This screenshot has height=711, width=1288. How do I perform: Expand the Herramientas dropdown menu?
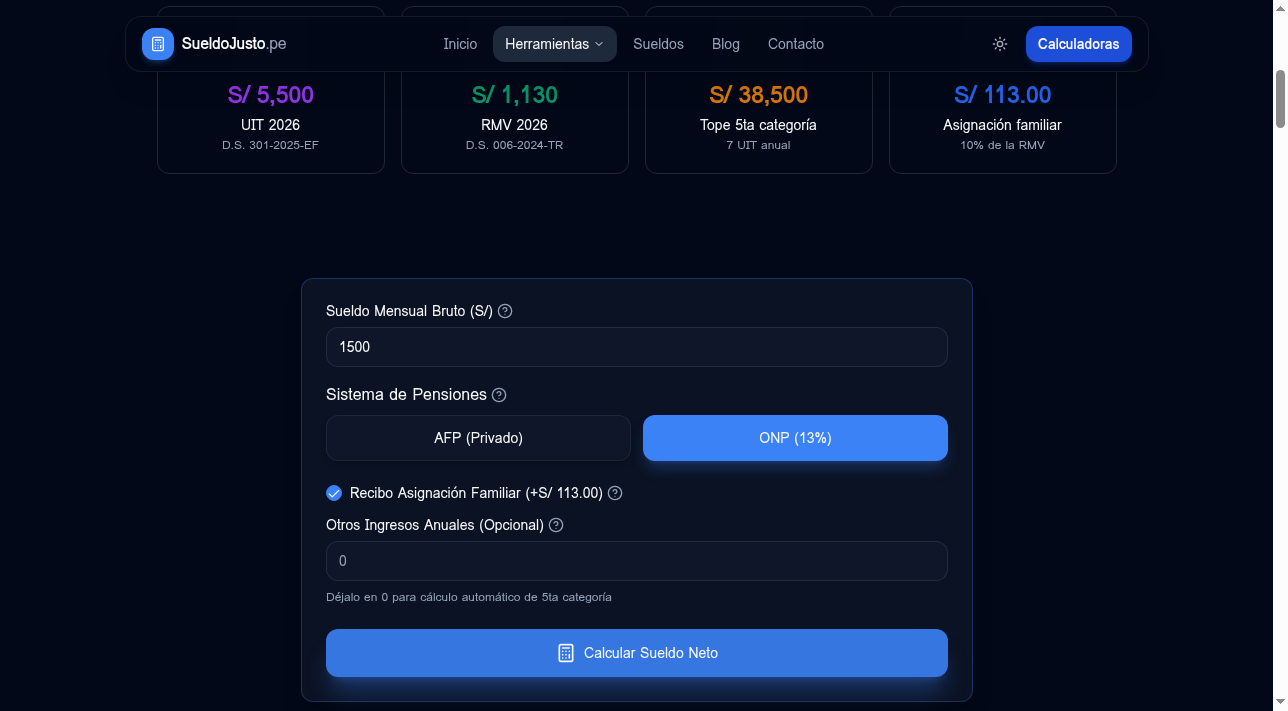point(555,44)
